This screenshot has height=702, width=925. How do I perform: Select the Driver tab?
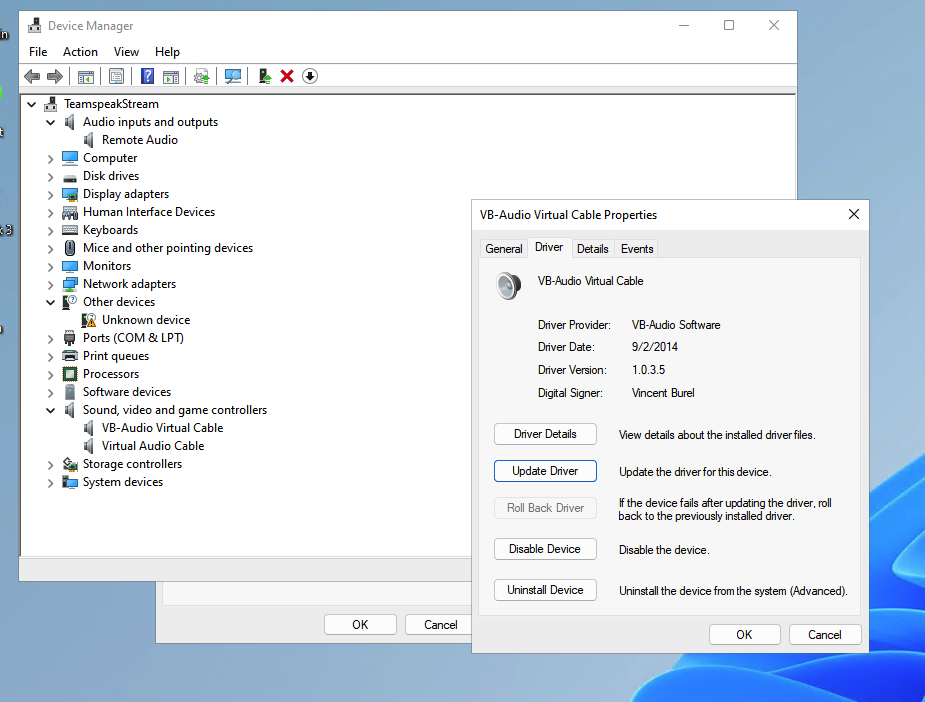pyautogui.click(x=549, y=247)
